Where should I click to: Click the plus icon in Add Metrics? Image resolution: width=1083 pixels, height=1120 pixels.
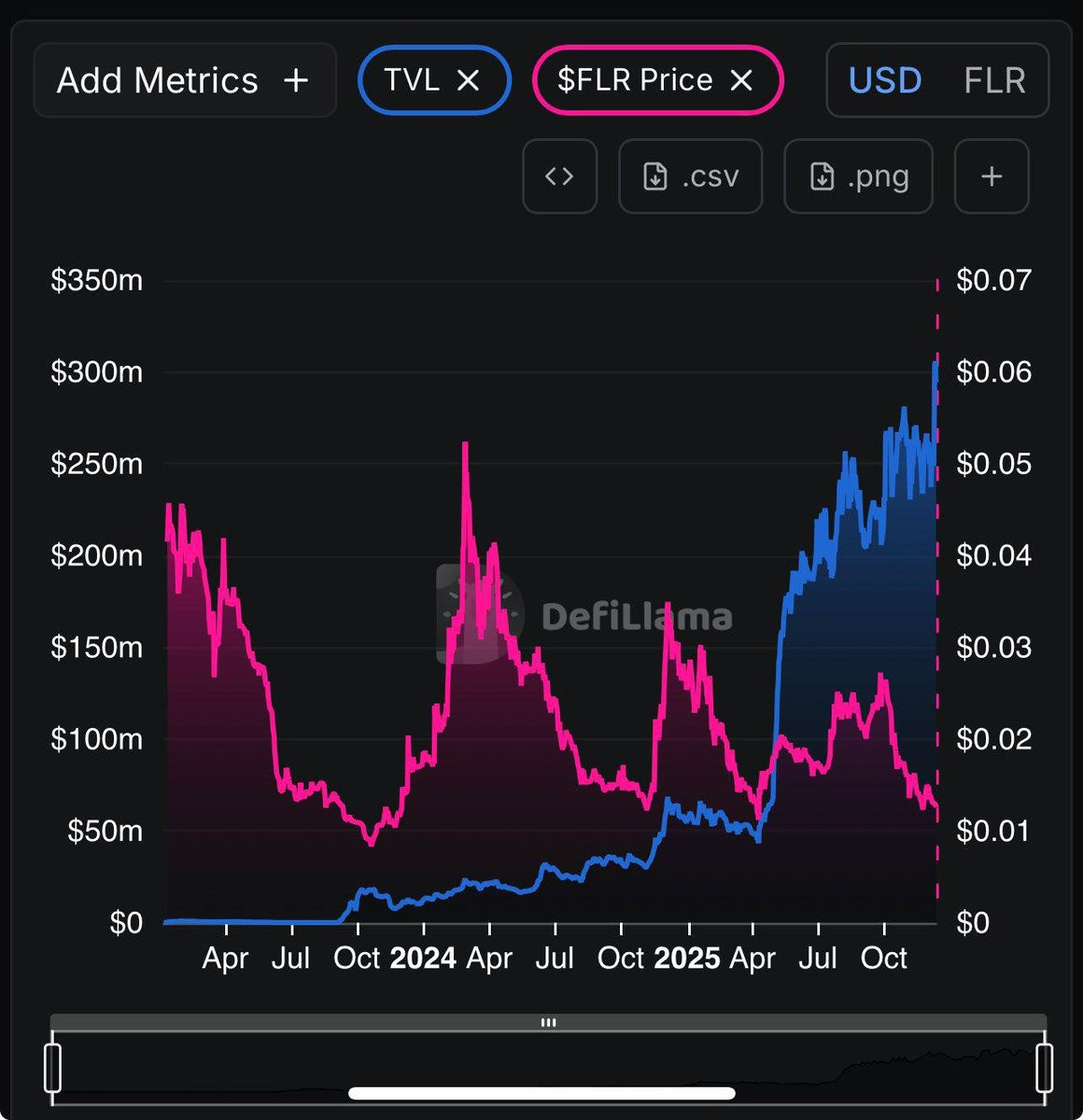coord(296,80)
